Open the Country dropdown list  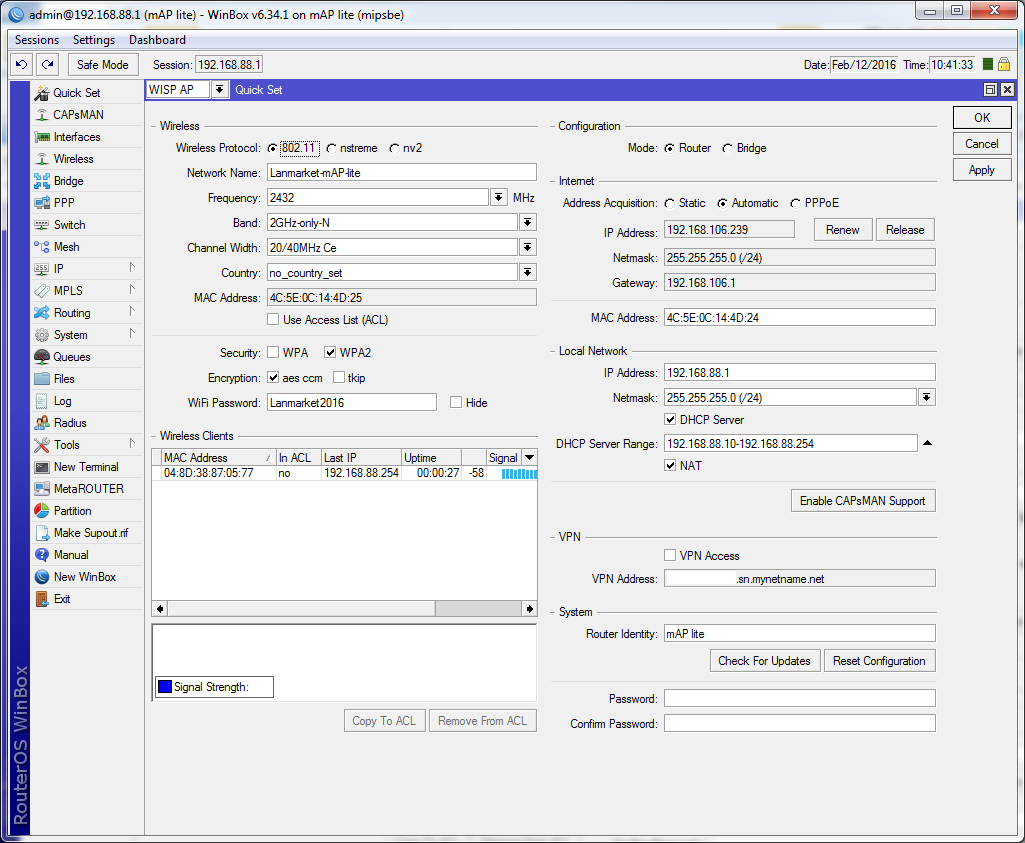tap(527, 272)
